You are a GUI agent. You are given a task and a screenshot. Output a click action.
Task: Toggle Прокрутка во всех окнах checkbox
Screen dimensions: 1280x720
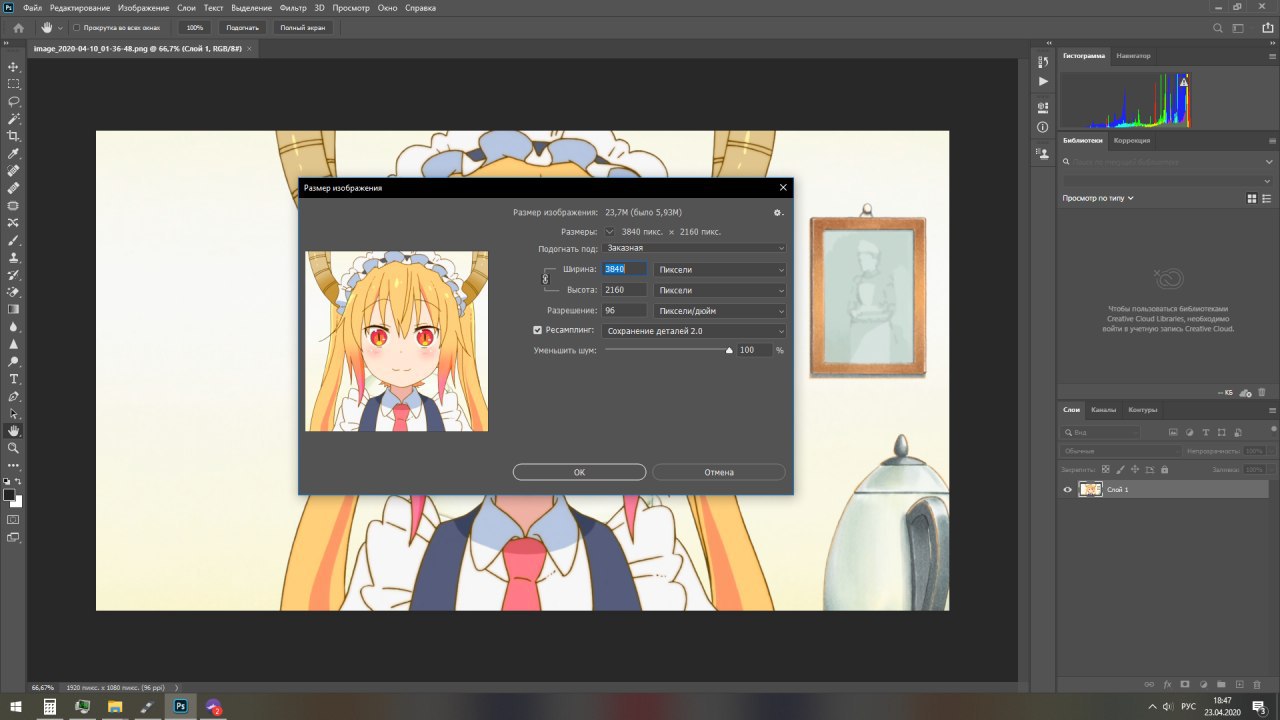77,28
